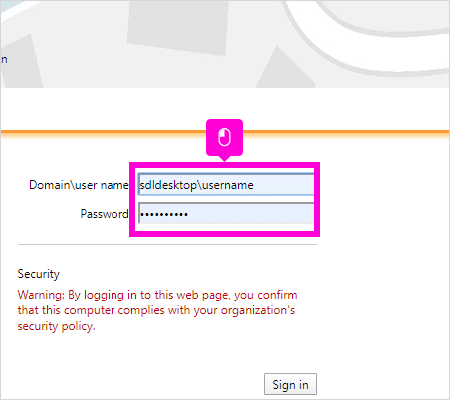Click the gray square shape in the banner
450x400 pixels.
pos(178,26)
